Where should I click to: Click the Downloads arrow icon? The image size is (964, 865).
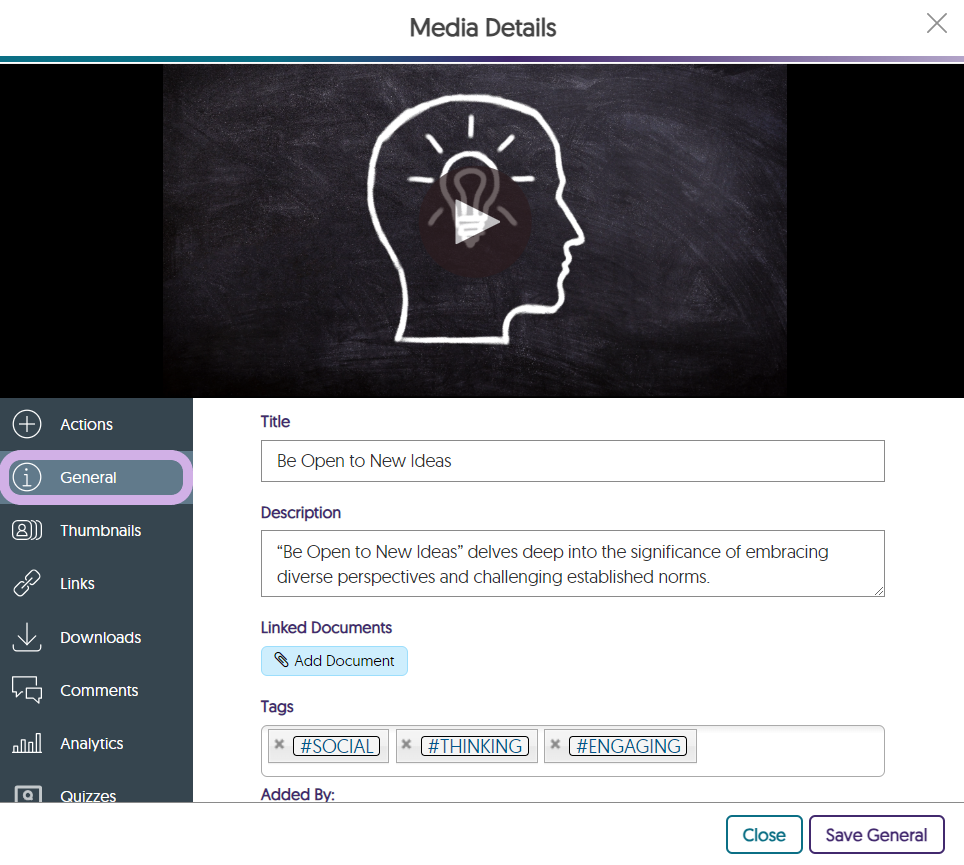click(x=27, y=637)
